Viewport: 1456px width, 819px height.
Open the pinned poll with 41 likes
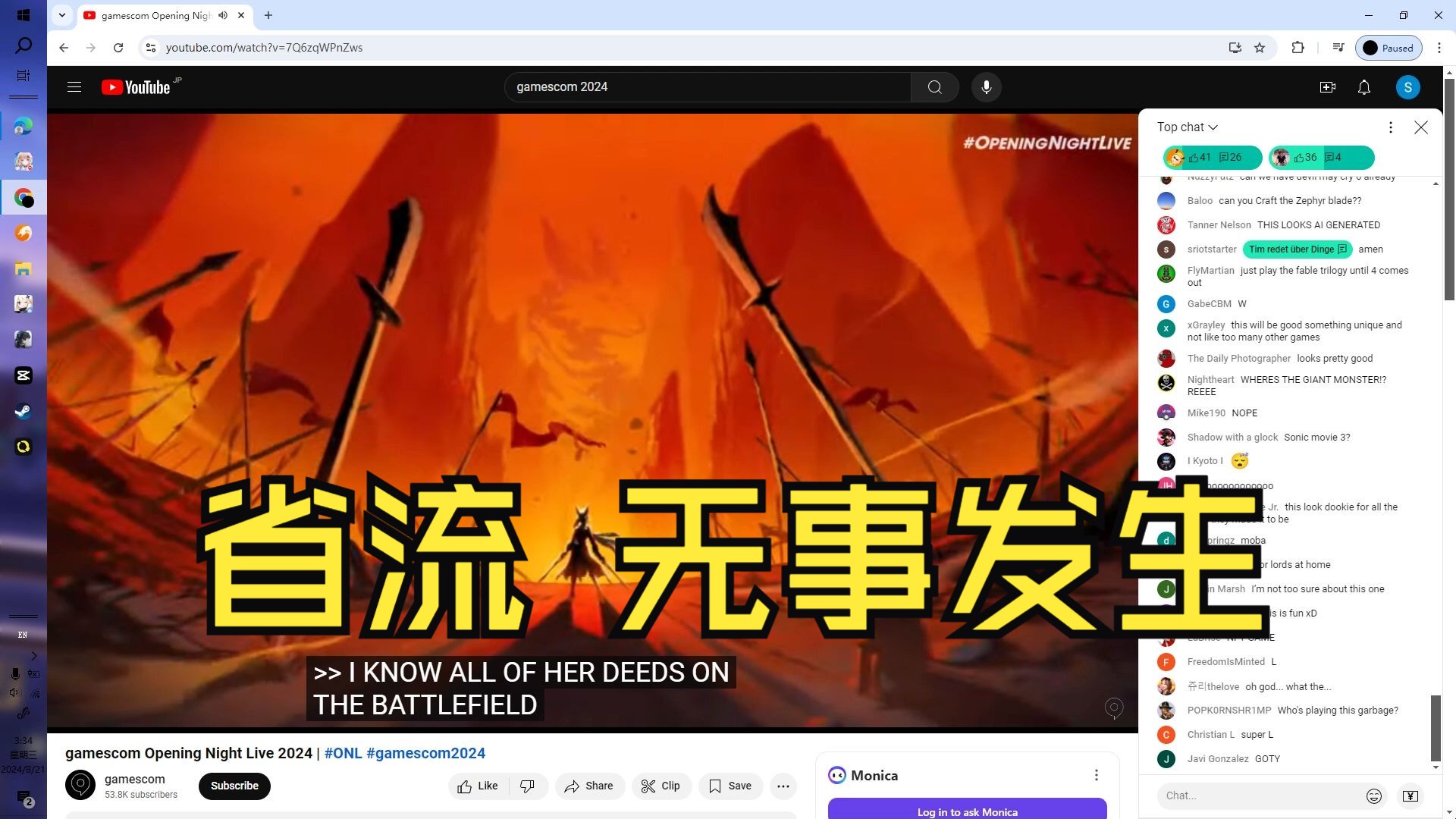click(1213, 158)
